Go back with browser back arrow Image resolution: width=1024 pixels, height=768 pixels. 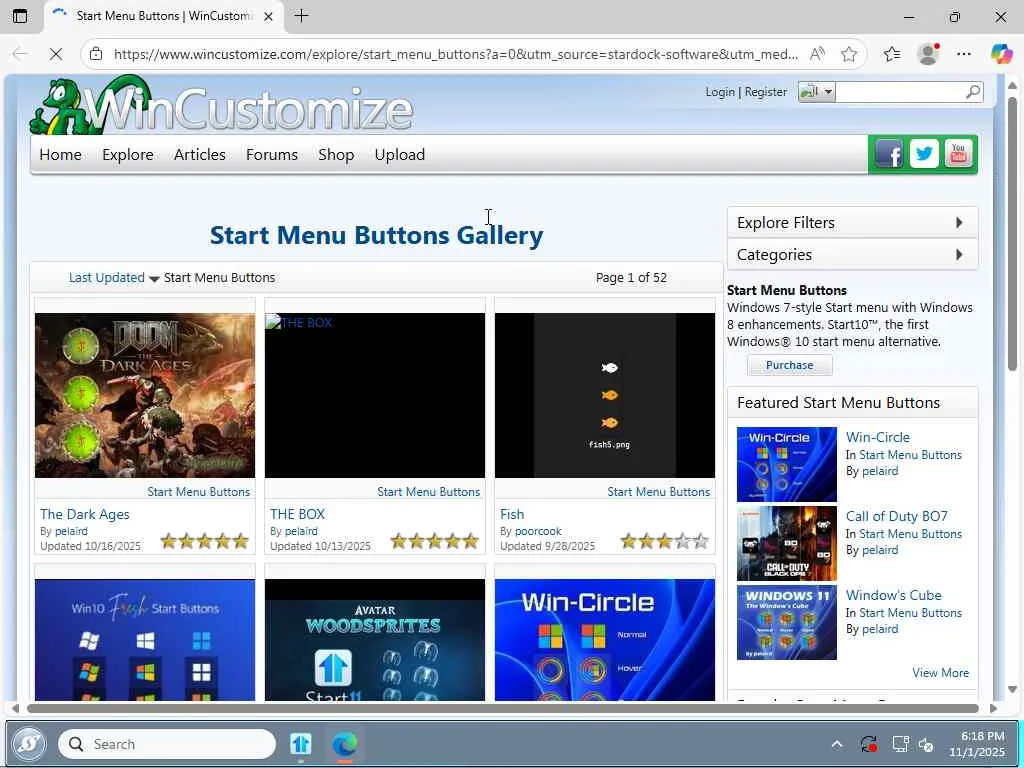point(20,54)
